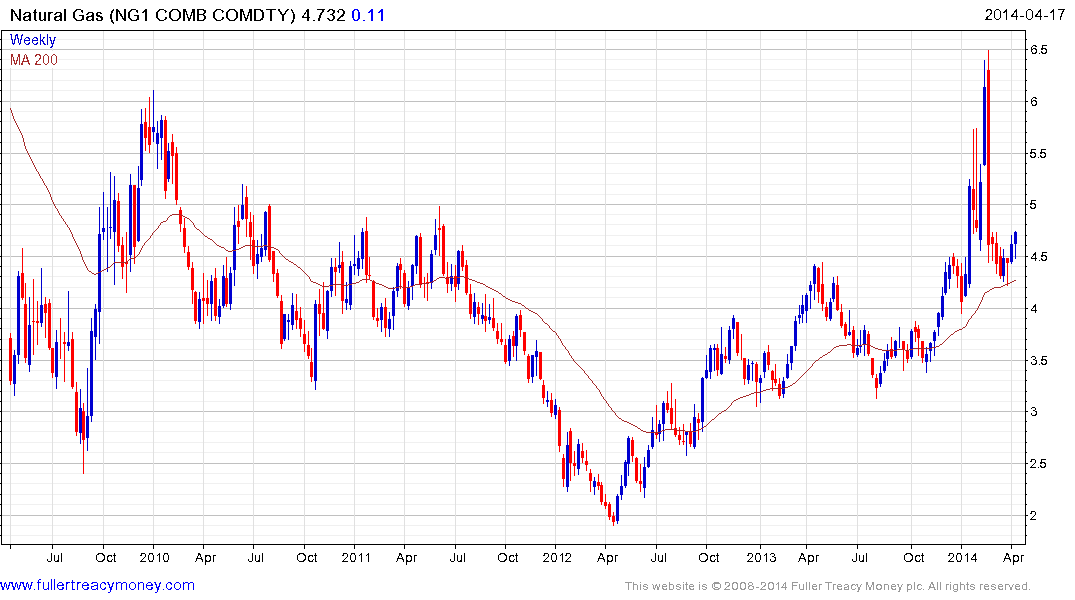Click the April 2012 lowest candle near 2
This screenshot has height=600, width=1075.
615,515
